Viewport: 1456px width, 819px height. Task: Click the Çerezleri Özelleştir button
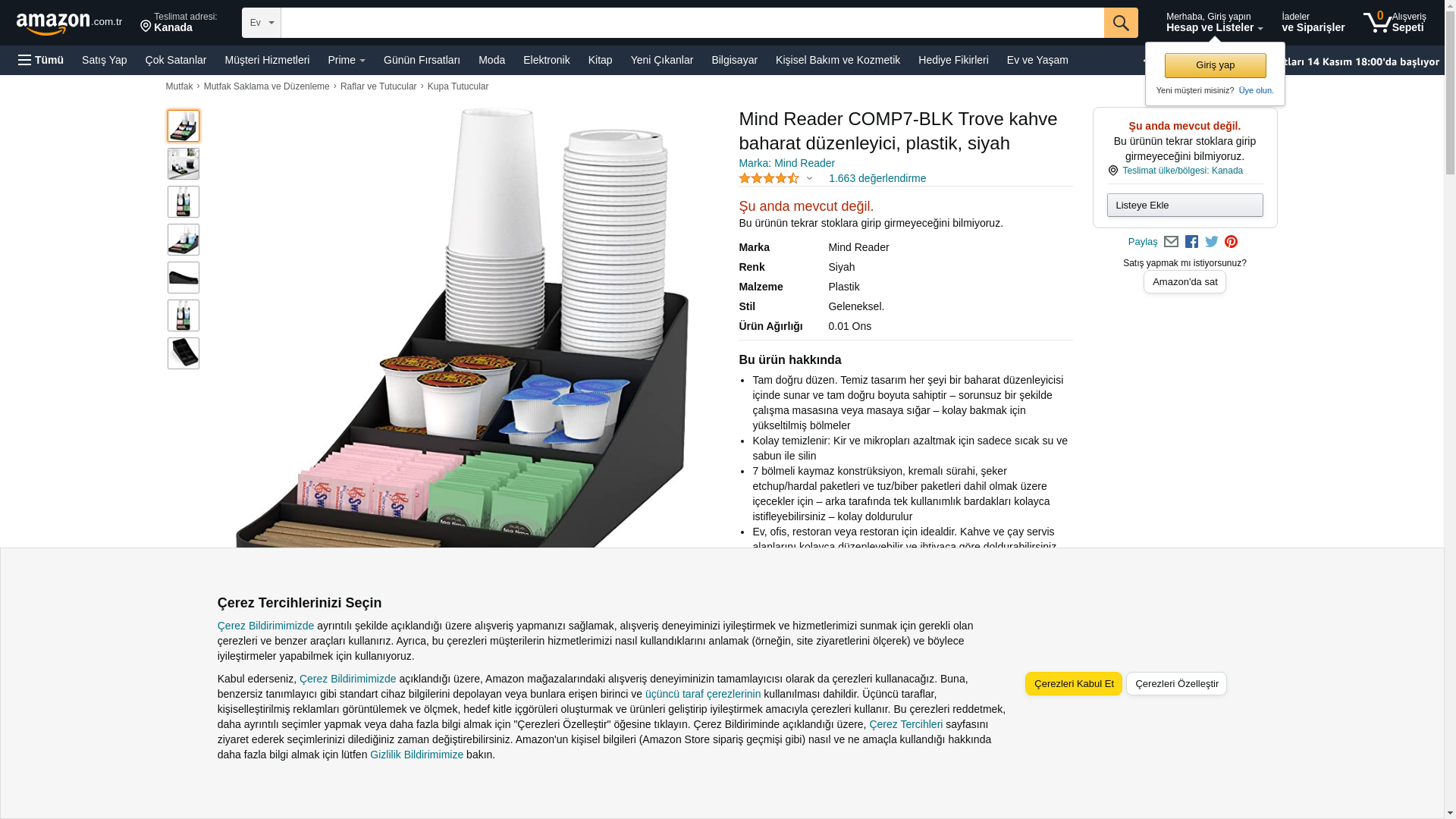point(1176,683)
